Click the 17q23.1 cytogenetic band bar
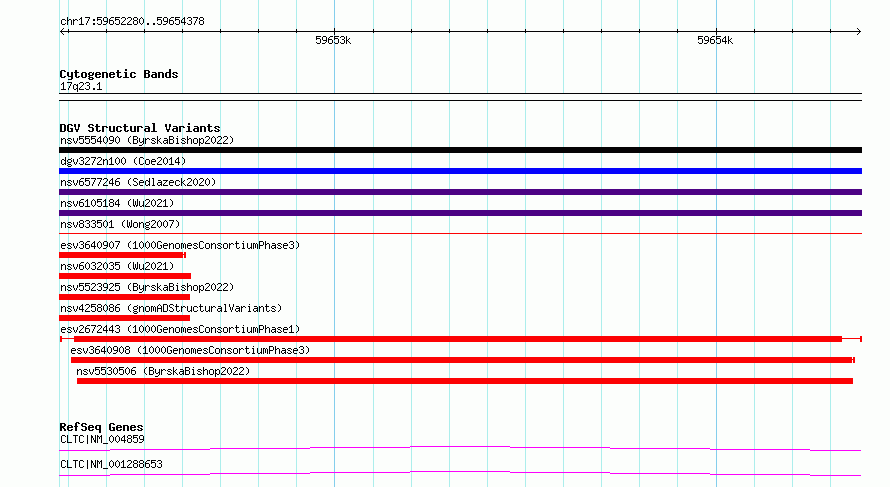Viewport: 890px width, 487px height. [460, 97]
